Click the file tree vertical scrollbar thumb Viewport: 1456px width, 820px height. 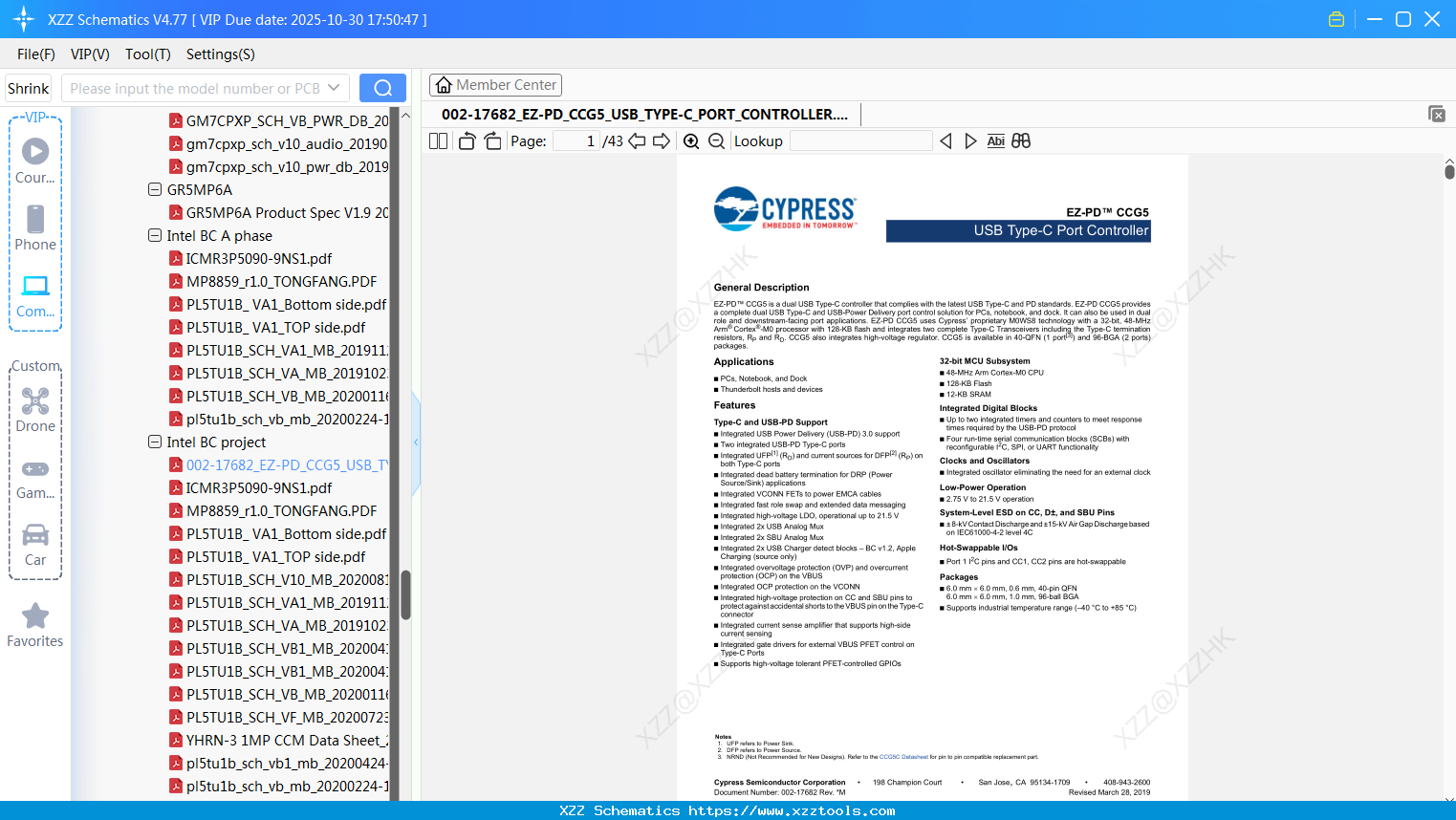point(405,594)
